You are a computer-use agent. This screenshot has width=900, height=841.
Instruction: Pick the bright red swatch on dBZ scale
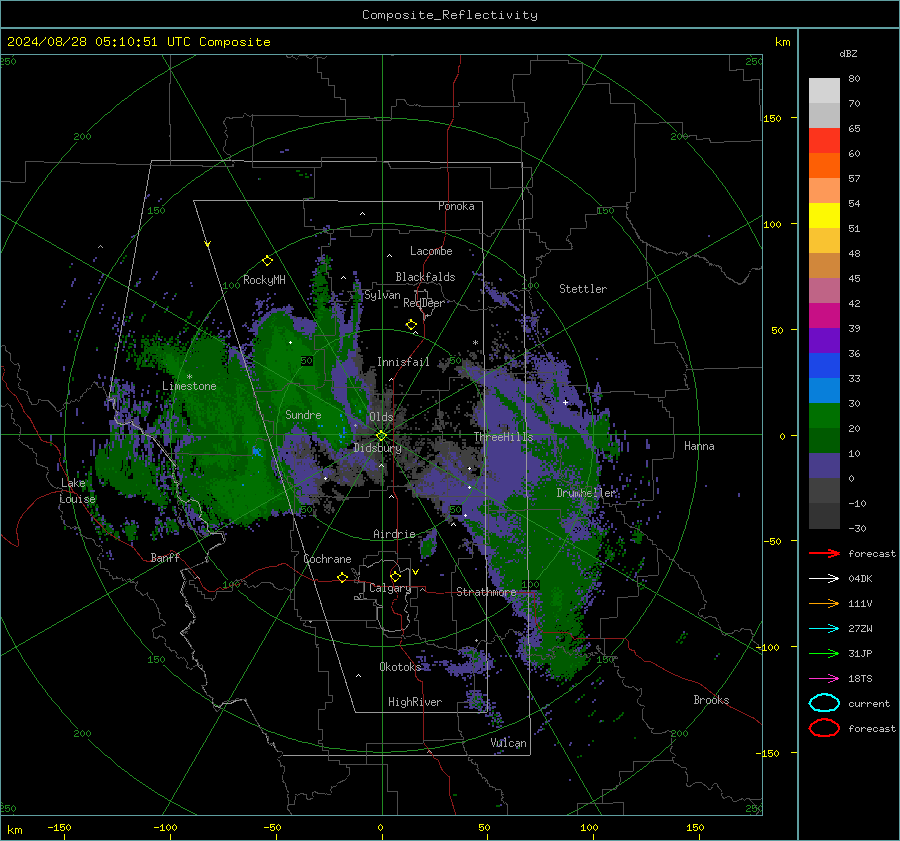pyautogui.click(x=824, y=141)
